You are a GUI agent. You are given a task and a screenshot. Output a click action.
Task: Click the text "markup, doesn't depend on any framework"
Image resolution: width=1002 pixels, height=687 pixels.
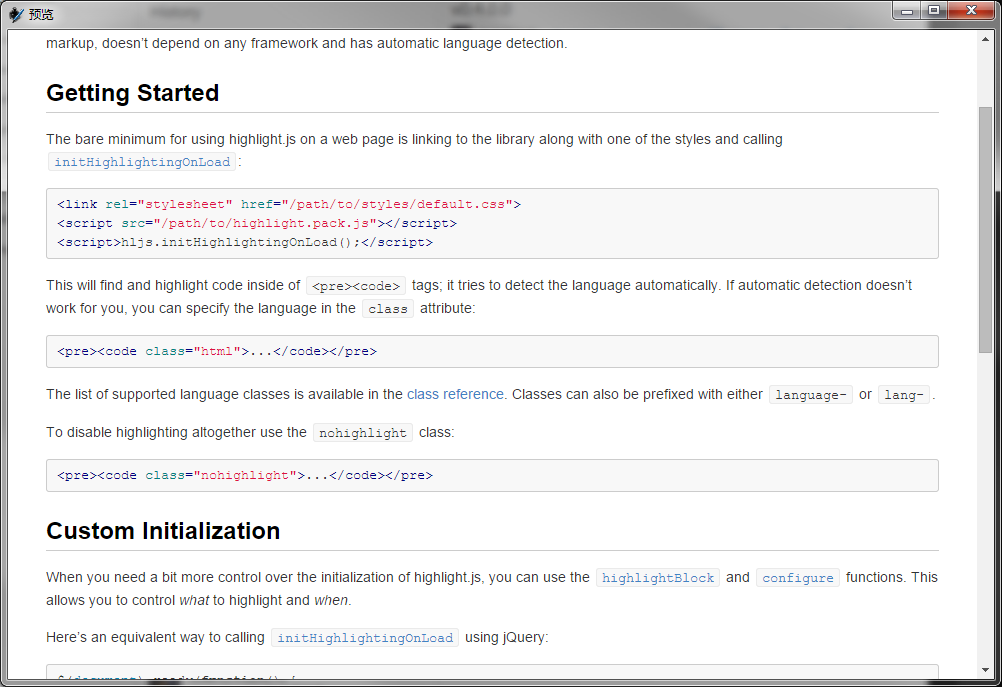pyautogui.click(x=182, y=43)
